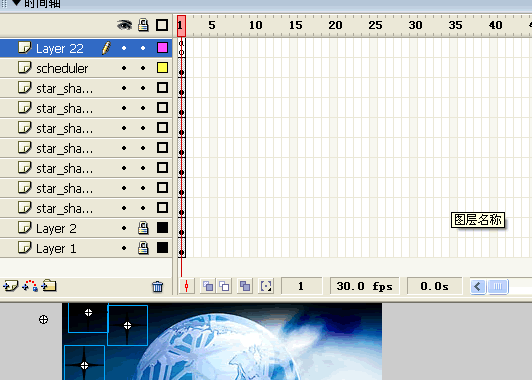Click black outline swatch of Layer 1
532x380 pixels.
162,248
